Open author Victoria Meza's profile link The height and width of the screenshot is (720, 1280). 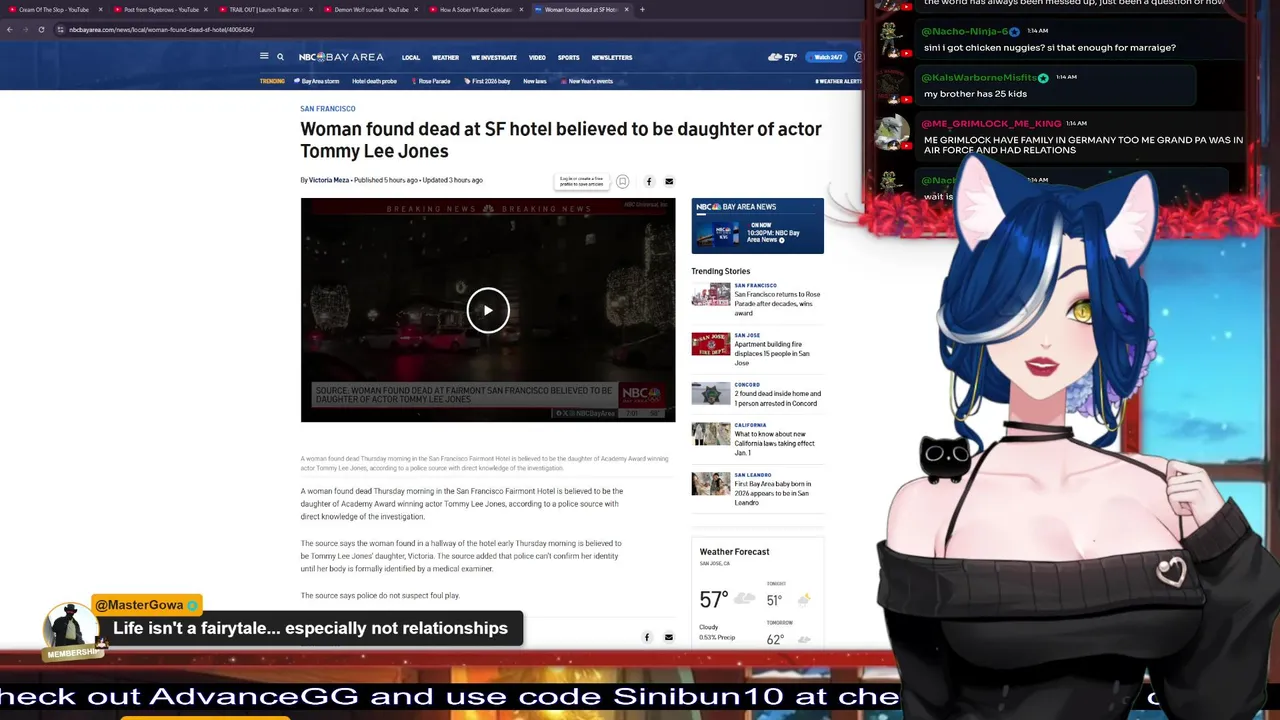click(x=329, y=180)
